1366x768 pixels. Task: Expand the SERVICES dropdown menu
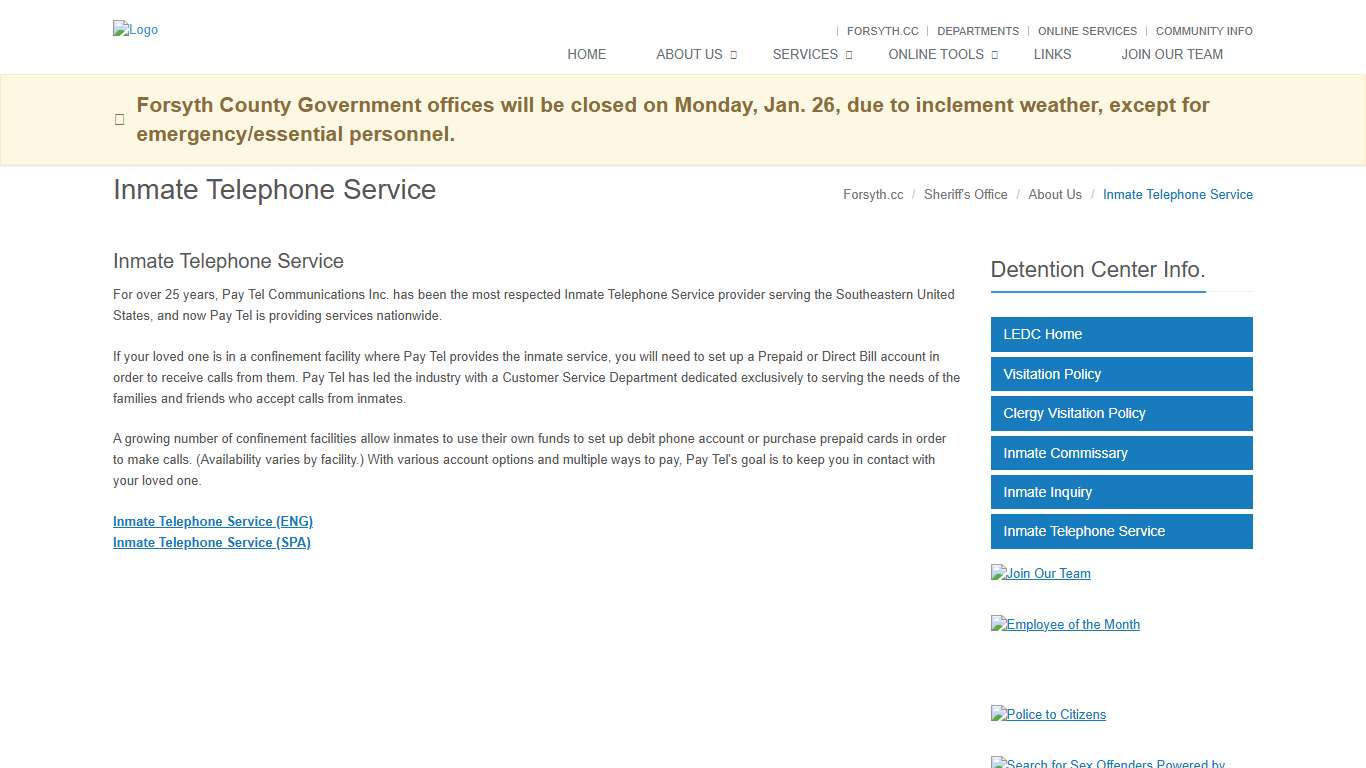click(x=805, y=54)
